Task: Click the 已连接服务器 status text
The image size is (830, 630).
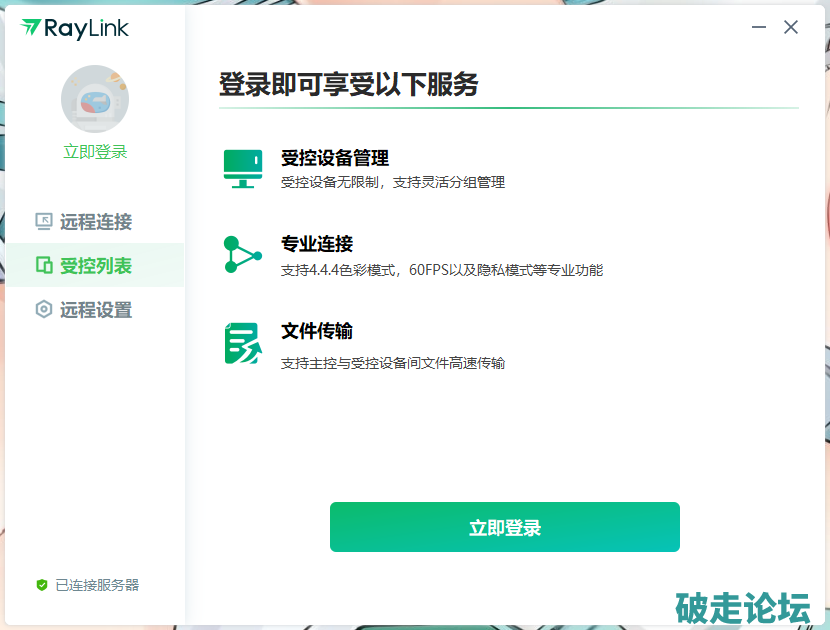Action: 97,585
